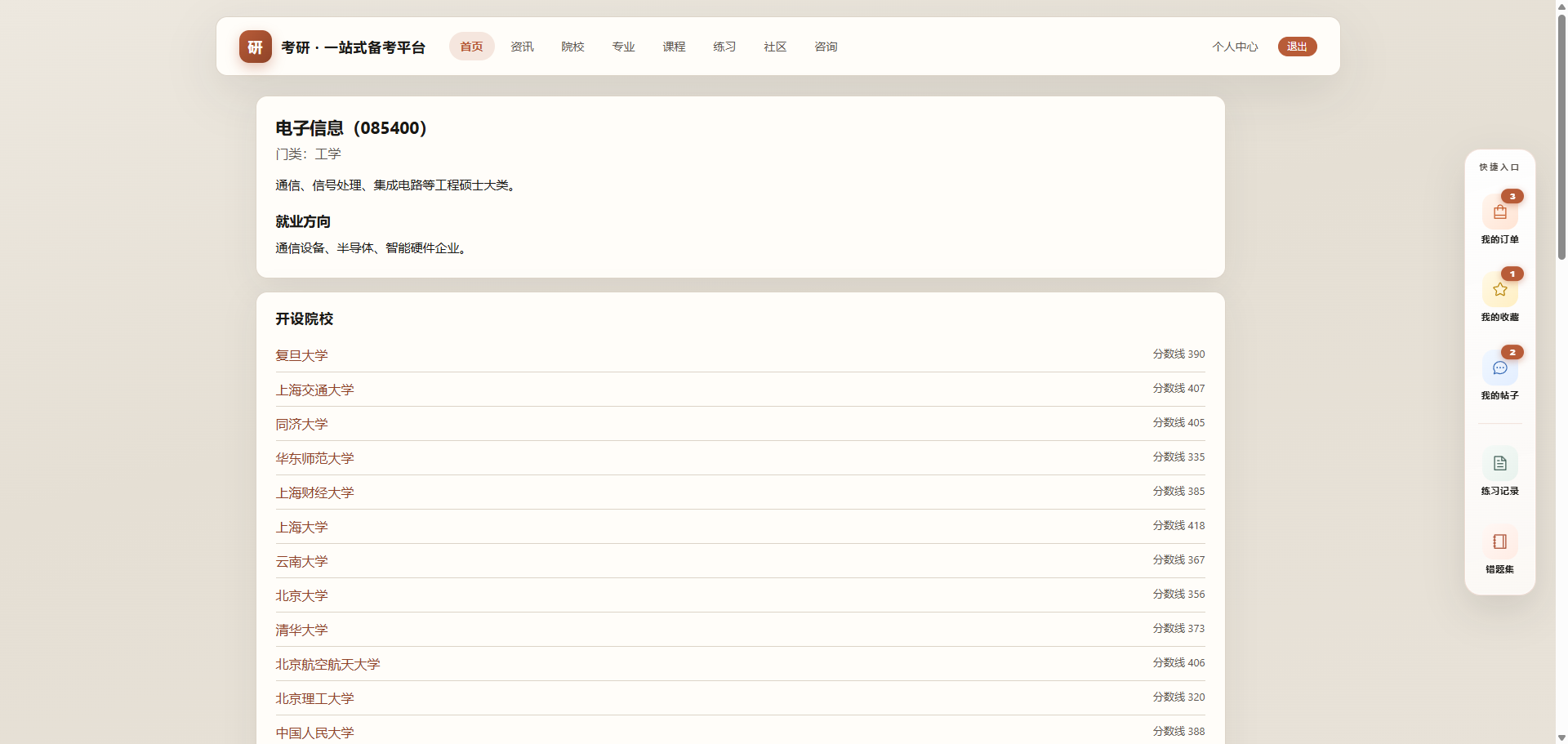Screen dimensions: 1568x744
Task: Open the 专业 nav item
Action: 623,47
